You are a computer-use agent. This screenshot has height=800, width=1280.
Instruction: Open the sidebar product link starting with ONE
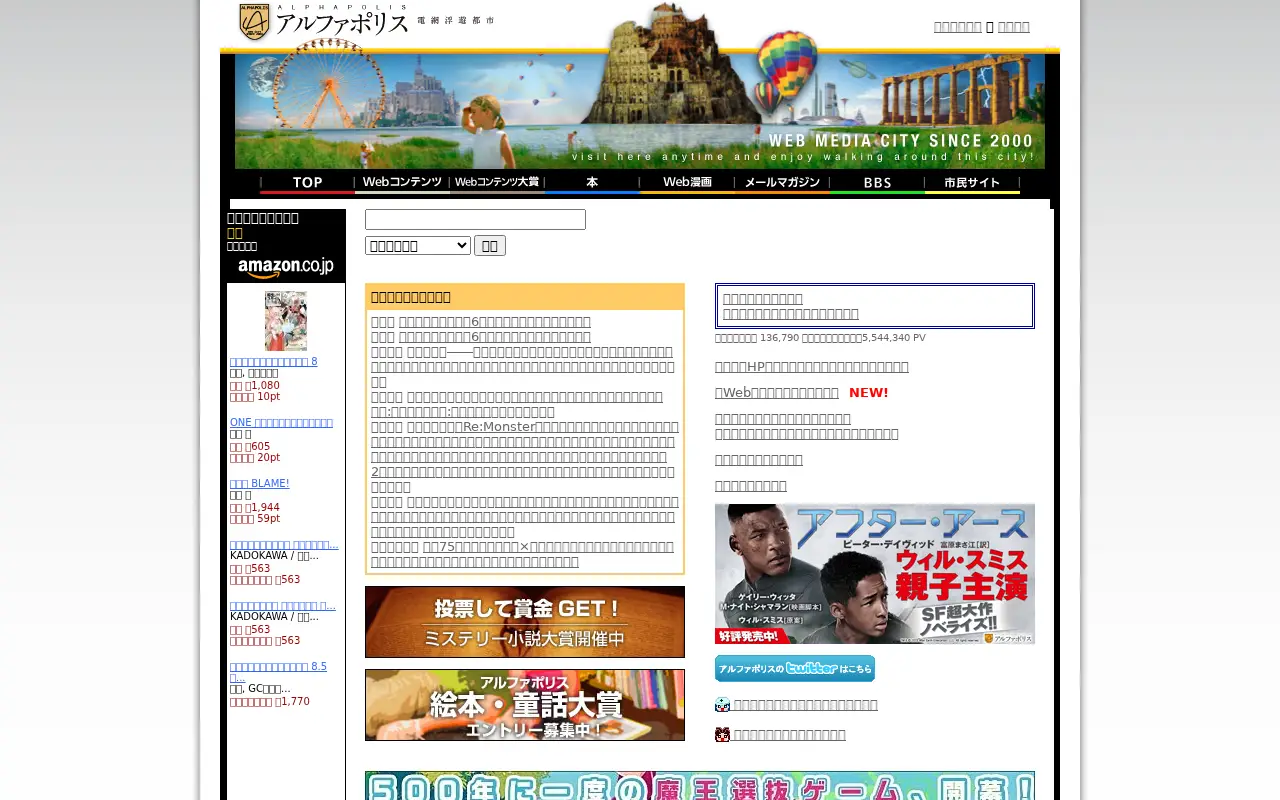point(281,423)
